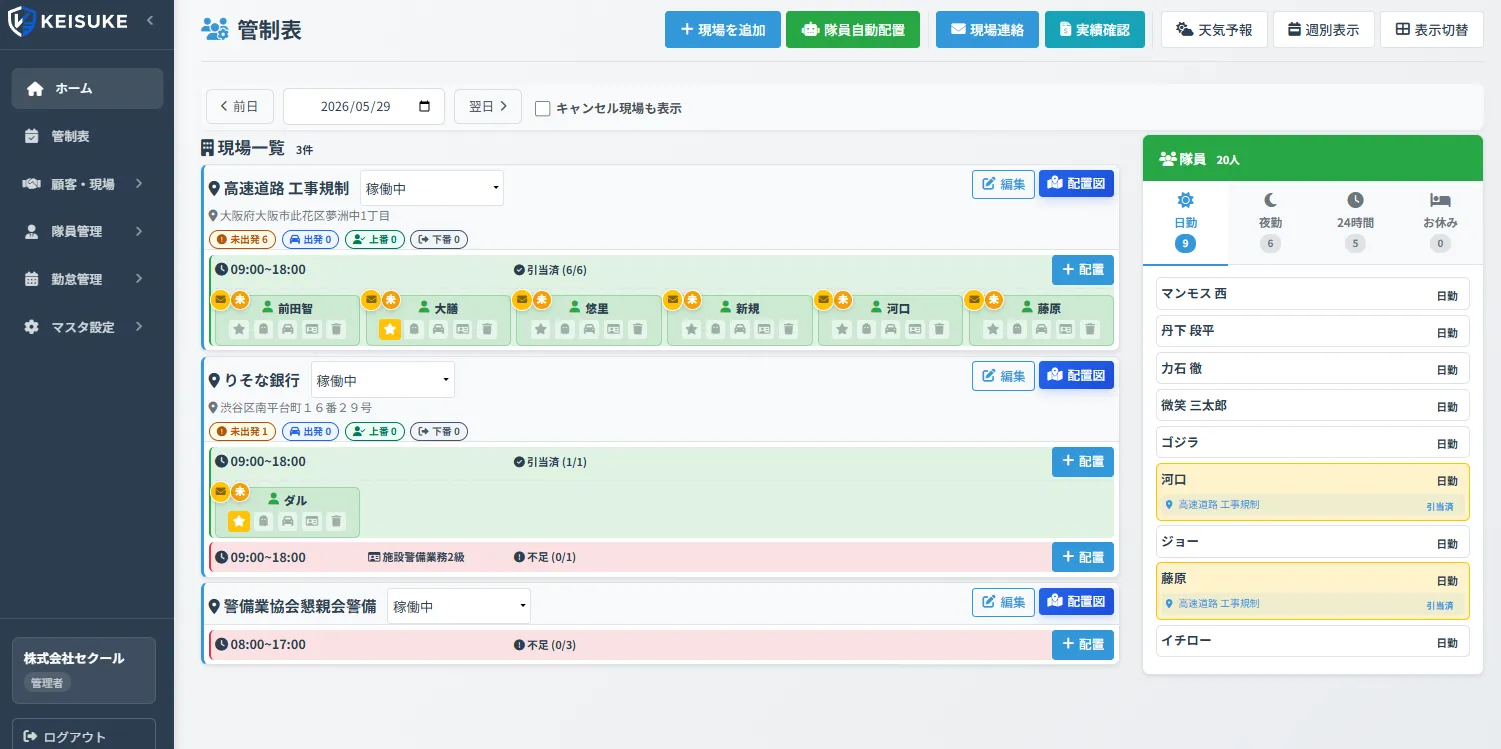Click the trash icon on 藤原 card

(1090, 328)
